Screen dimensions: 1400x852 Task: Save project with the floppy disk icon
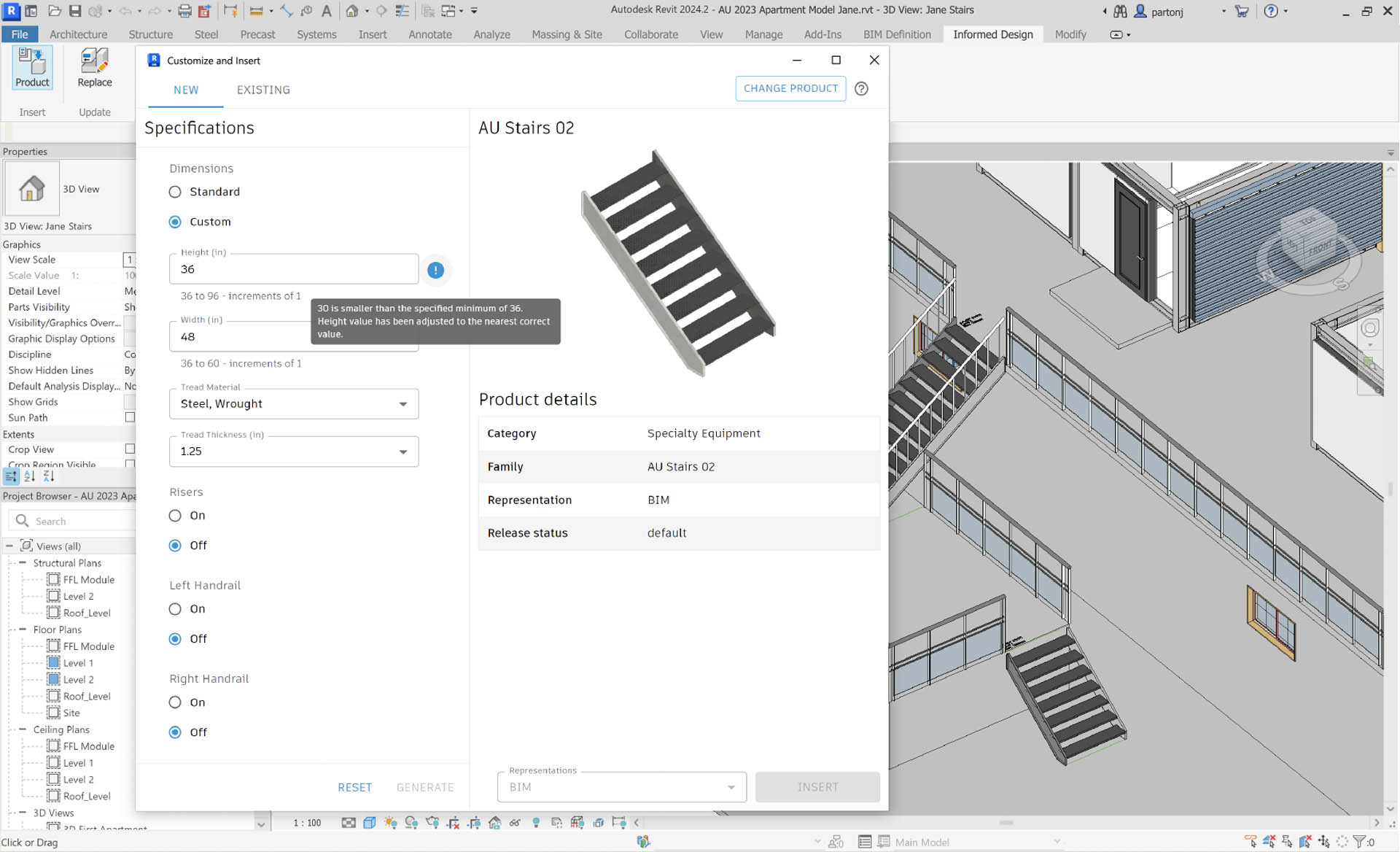point(75,11)
